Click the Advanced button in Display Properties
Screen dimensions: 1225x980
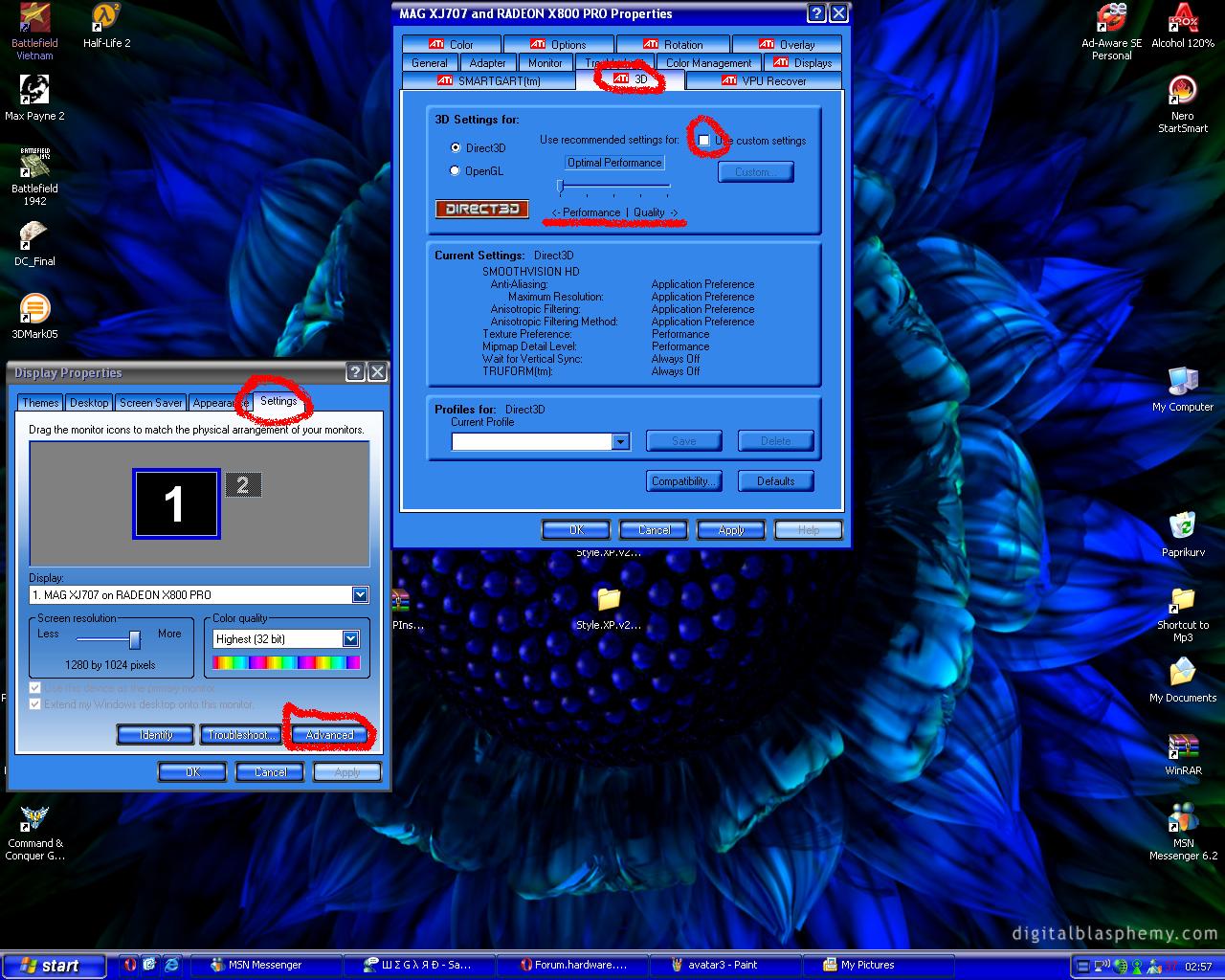329,735
